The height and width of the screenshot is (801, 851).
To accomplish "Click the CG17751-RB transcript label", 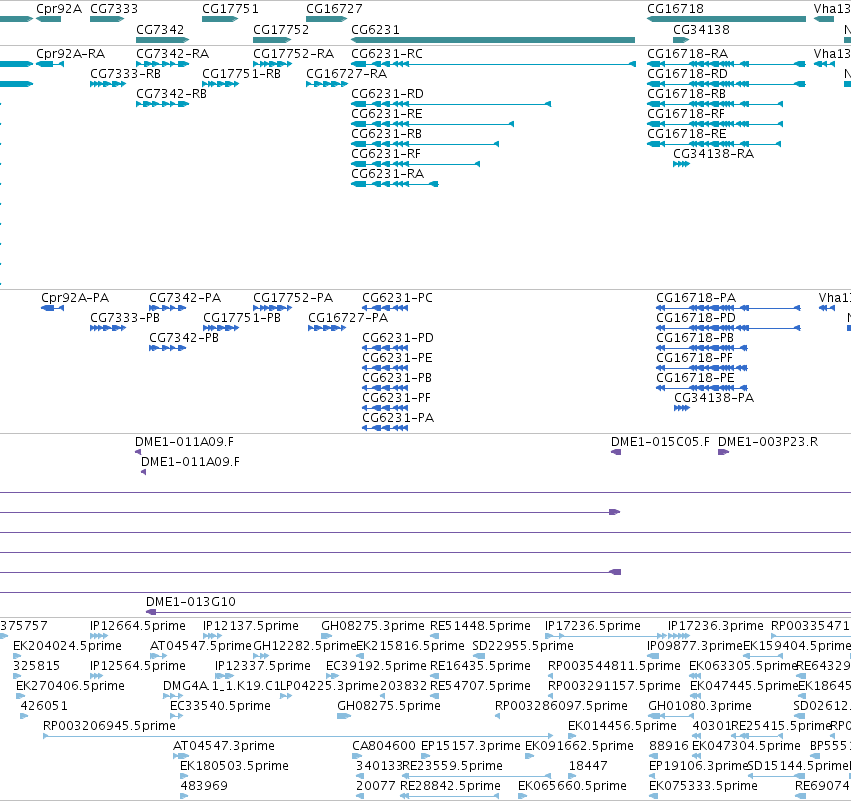I will click(242, 74).
